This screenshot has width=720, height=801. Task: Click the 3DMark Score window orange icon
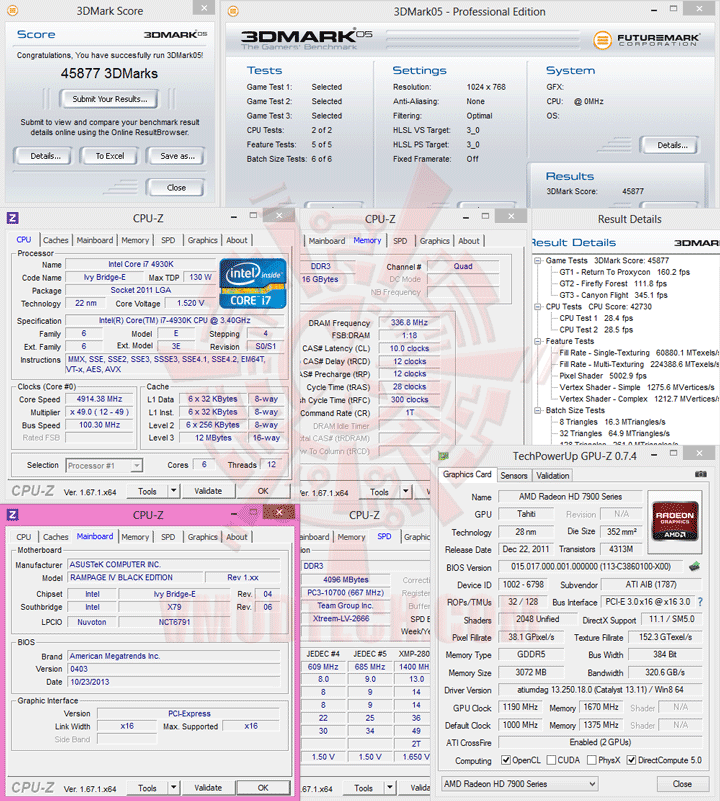(12, 10)
